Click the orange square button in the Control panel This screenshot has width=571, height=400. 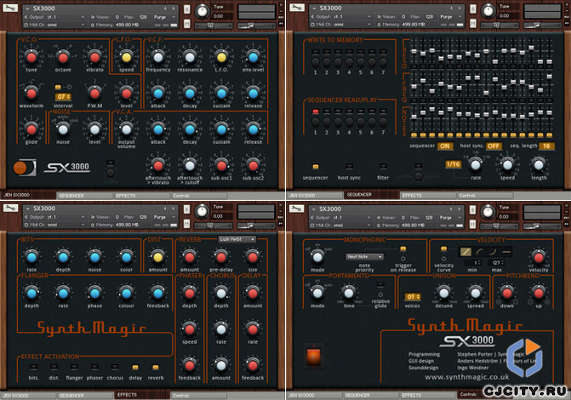pos(314,356)
